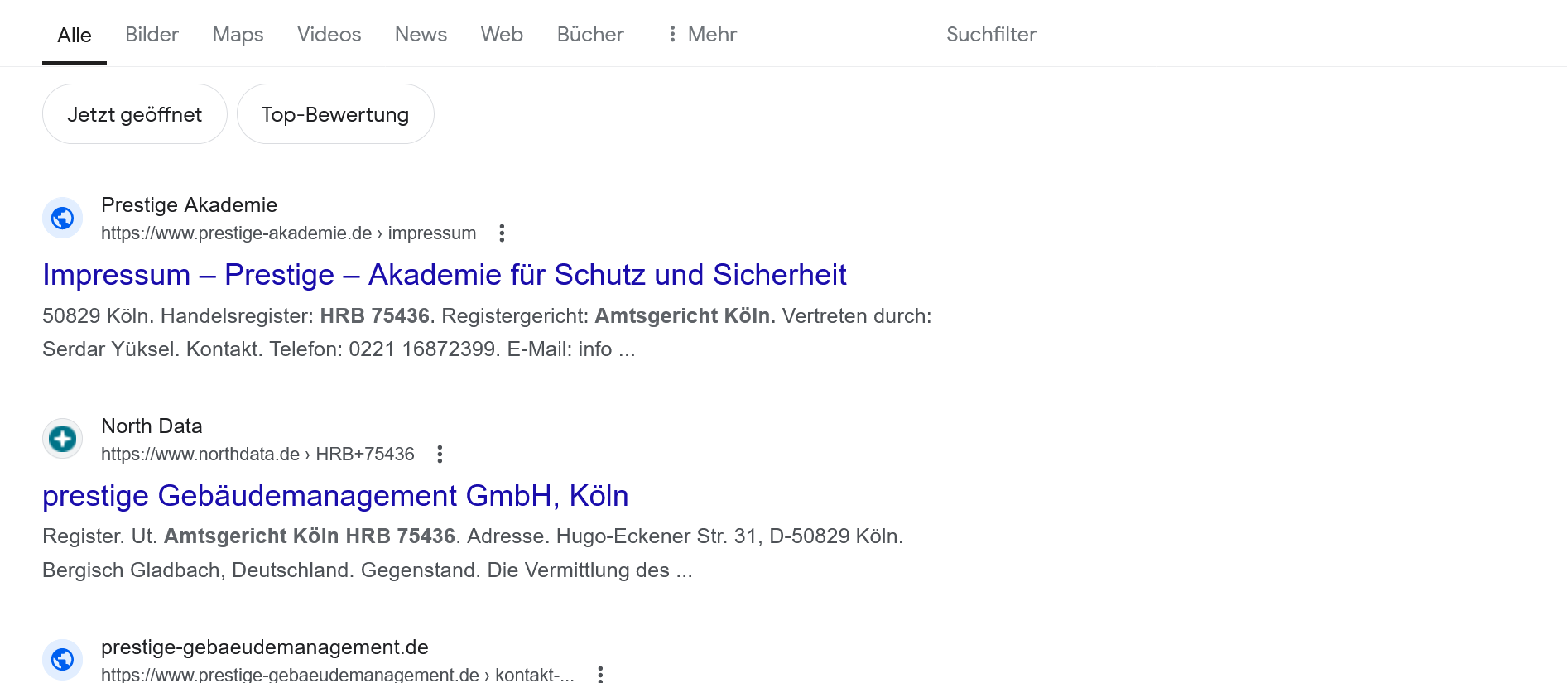This screenshot has height=683, width=1568.
Task: Click the prestige-gebaeudemanagement.de globe favicon
Action: coord(62,660)
